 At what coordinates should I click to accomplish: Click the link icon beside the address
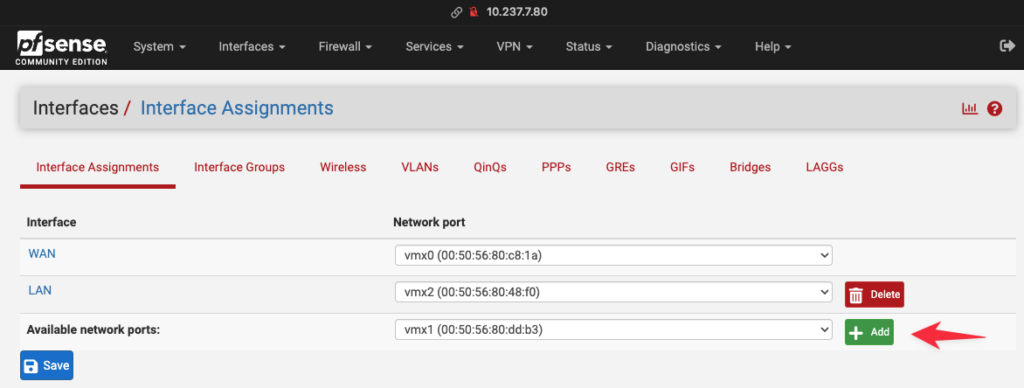coord(456,12)
